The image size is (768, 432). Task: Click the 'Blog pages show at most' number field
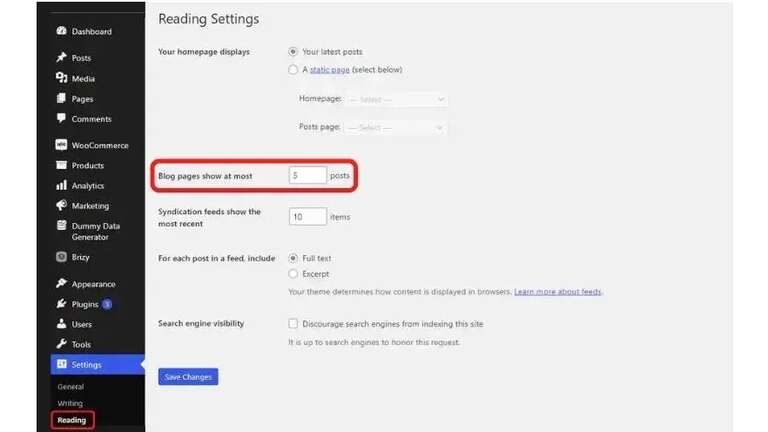[x=308, y=175]
